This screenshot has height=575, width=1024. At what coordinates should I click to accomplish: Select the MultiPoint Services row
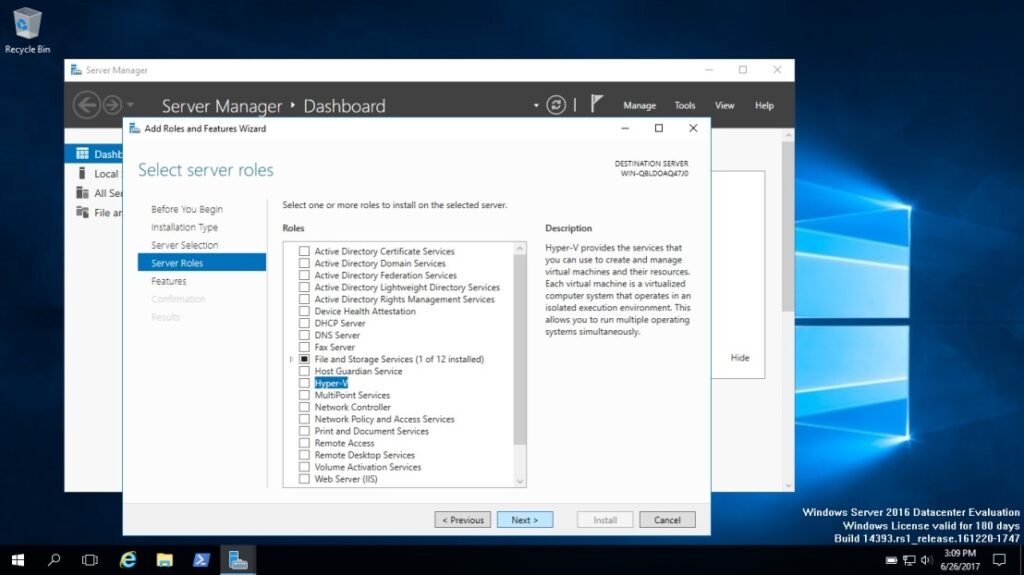pyautogui.click(x=352, y=395)
